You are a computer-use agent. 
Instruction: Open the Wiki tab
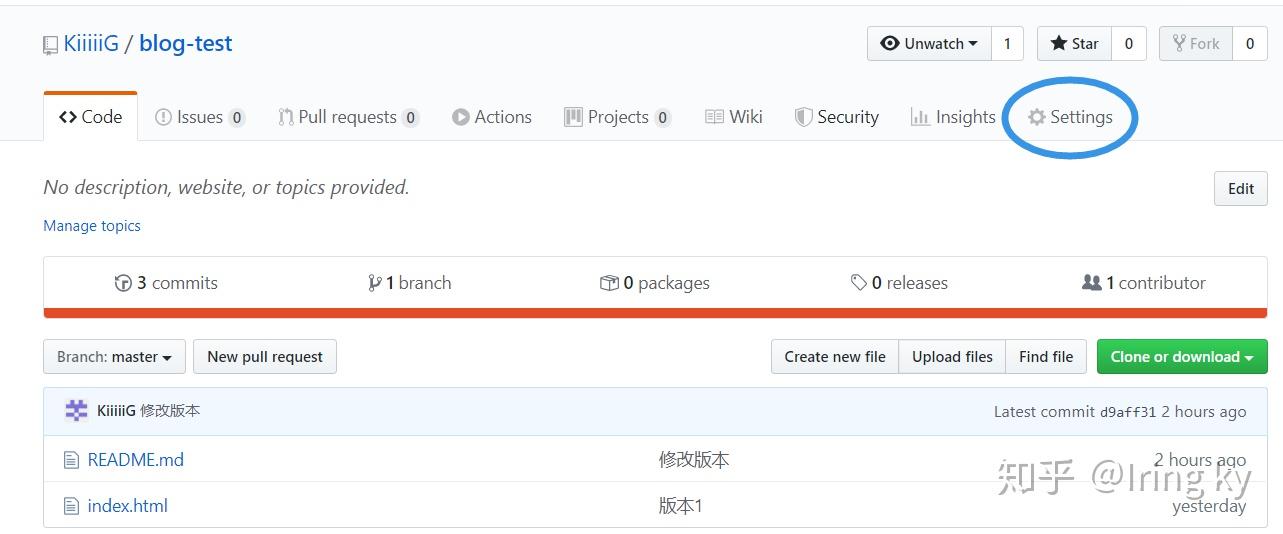point(734,117)
